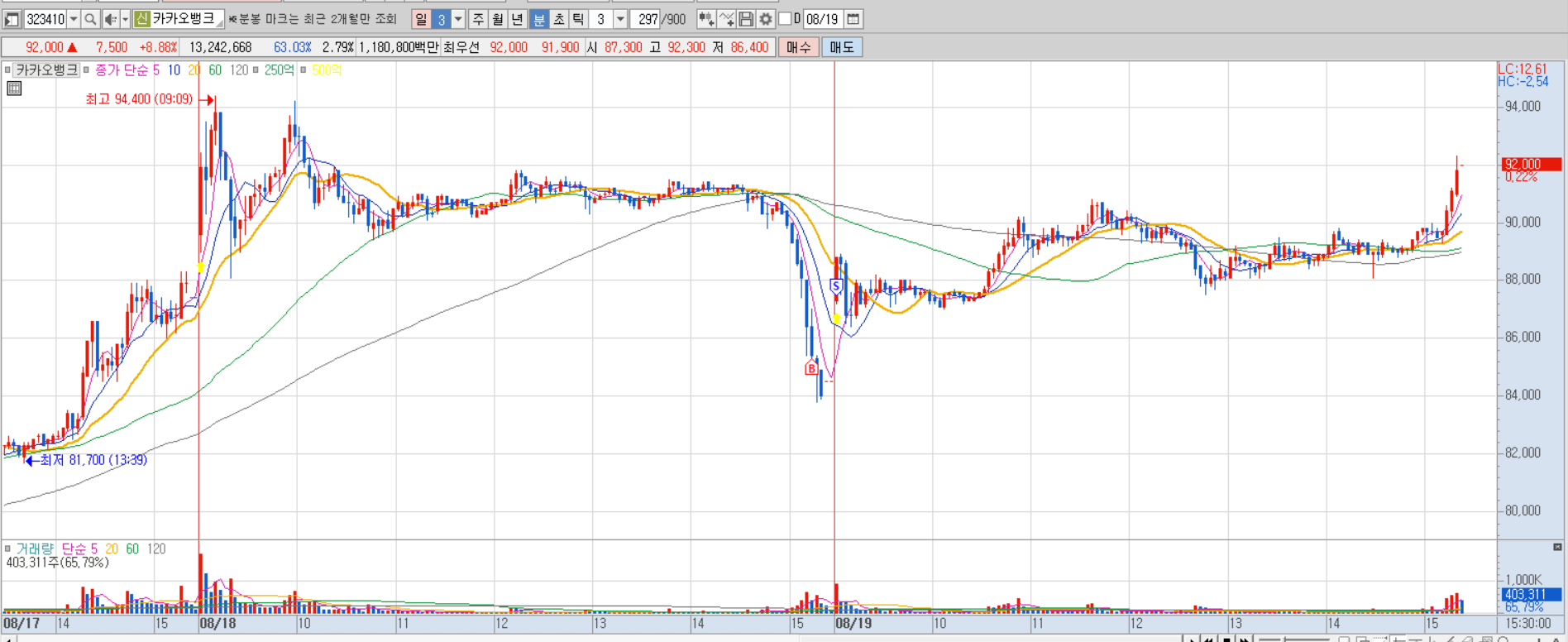
Task: Click the panel layout icon left of the stock code
Action: (12, 19)
